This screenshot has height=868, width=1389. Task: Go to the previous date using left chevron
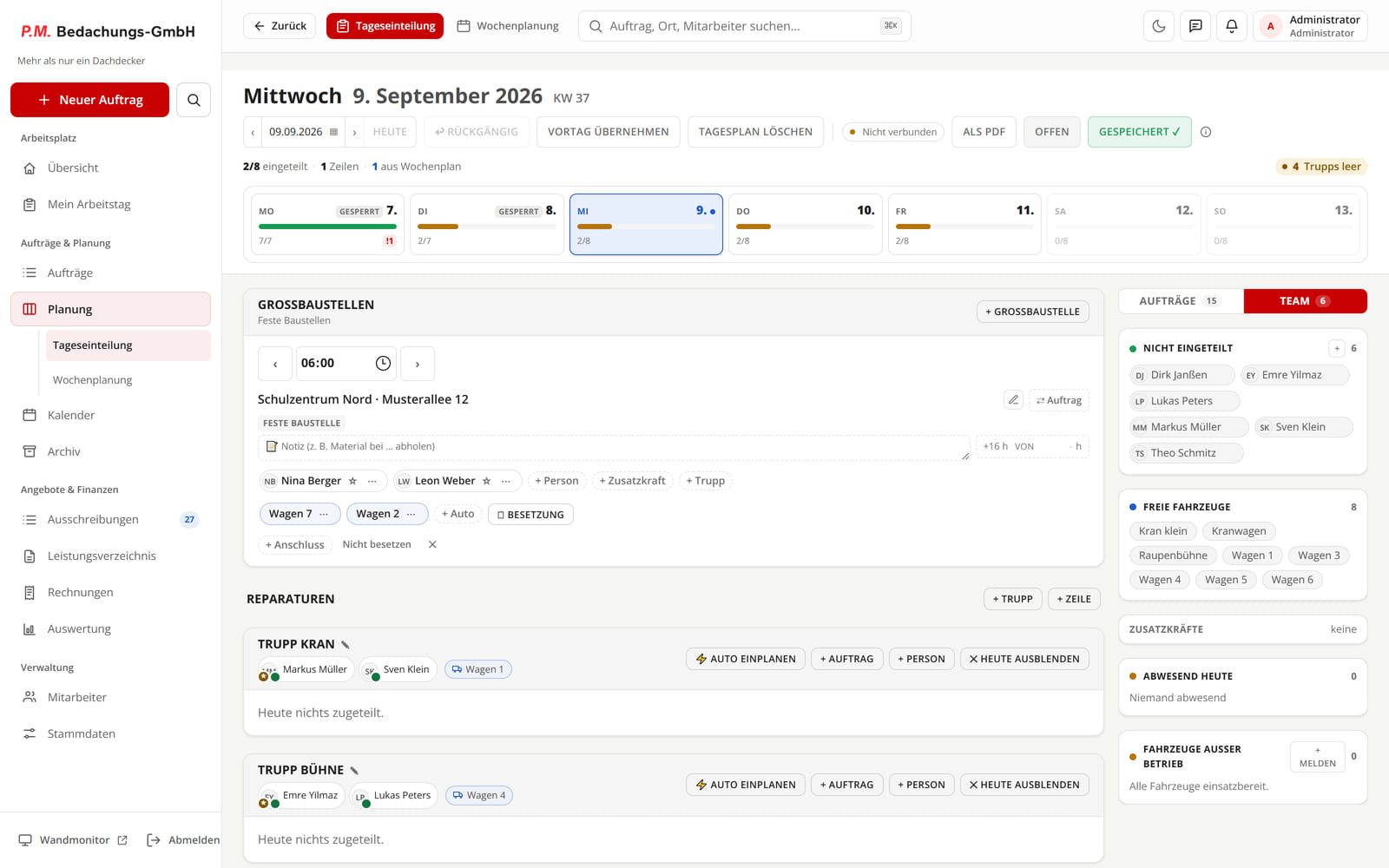tap(253, 132)
